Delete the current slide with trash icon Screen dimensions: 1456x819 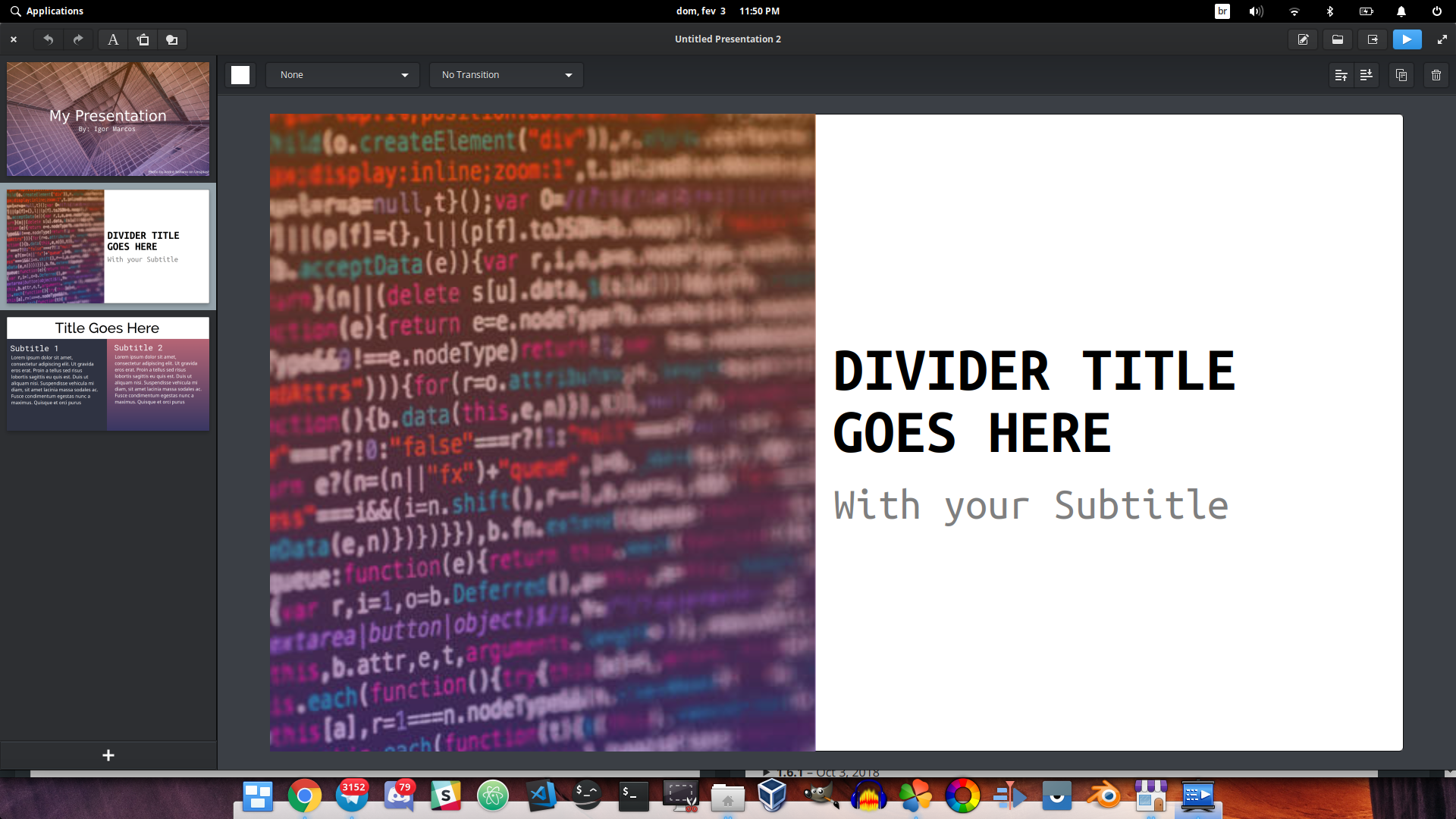click(1436, 75)
